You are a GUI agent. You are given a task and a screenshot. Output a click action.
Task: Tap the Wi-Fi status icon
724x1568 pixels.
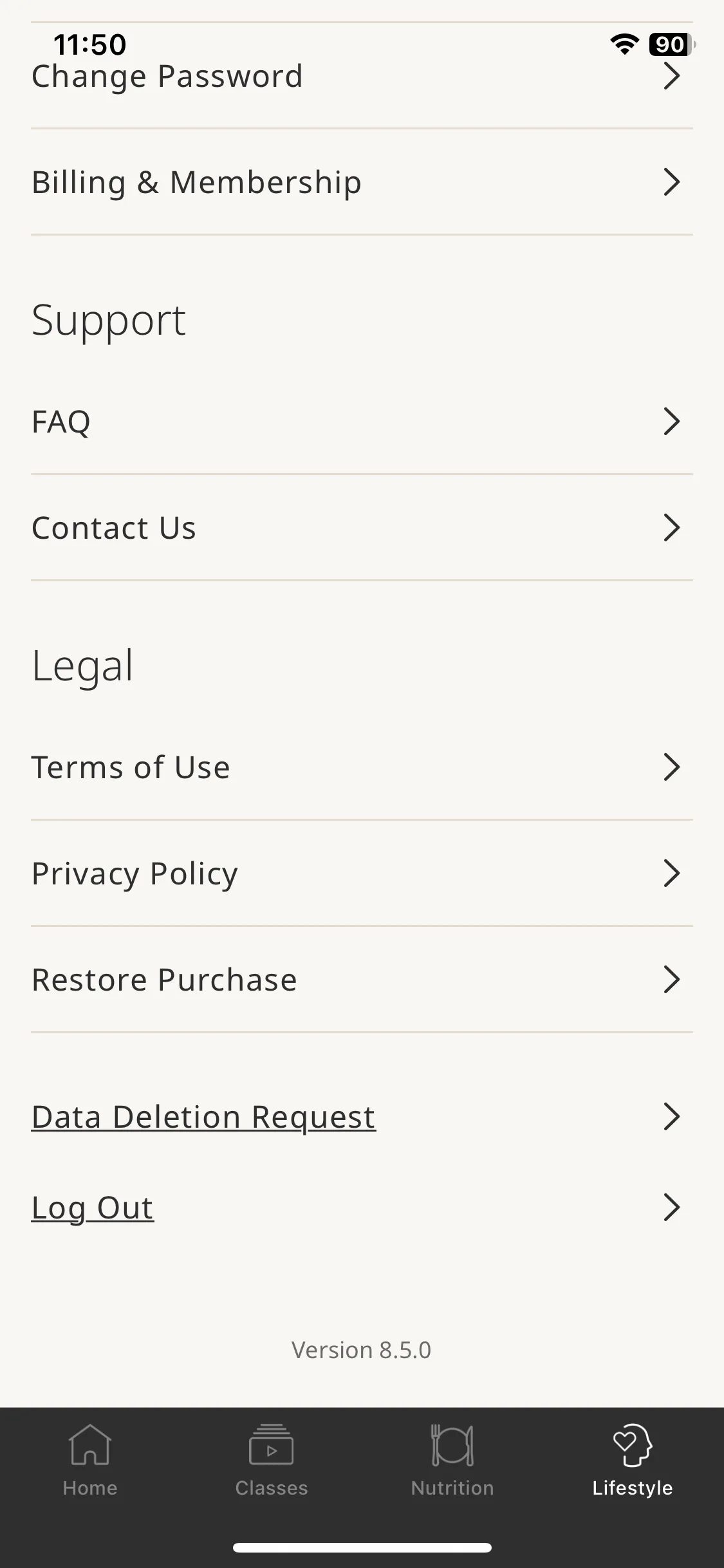click(624, 44)
